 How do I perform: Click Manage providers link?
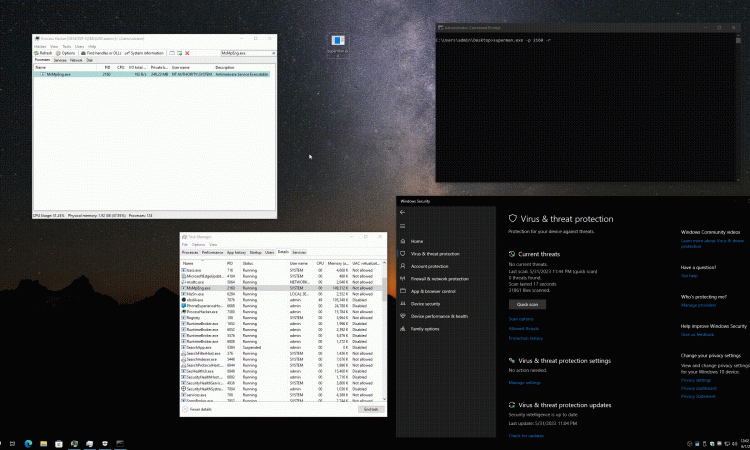pos(698,305)
